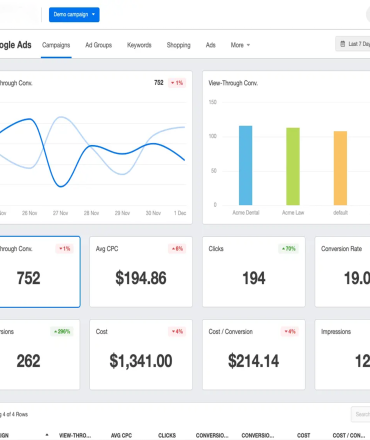Click the table Search field

pos(361,414)
